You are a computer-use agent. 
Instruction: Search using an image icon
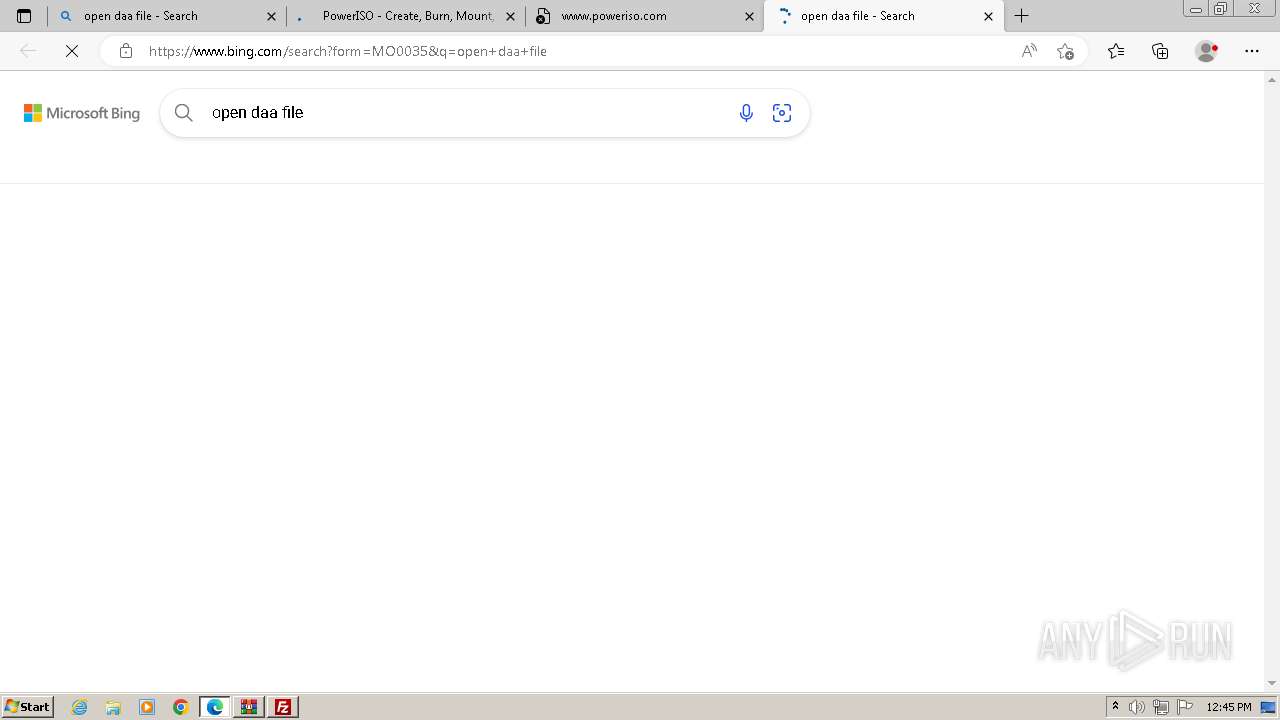(782, 113)
